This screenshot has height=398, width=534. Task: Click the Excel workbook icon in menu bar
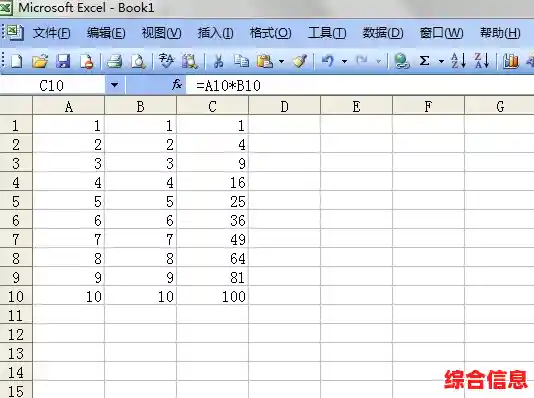(15, 33)
